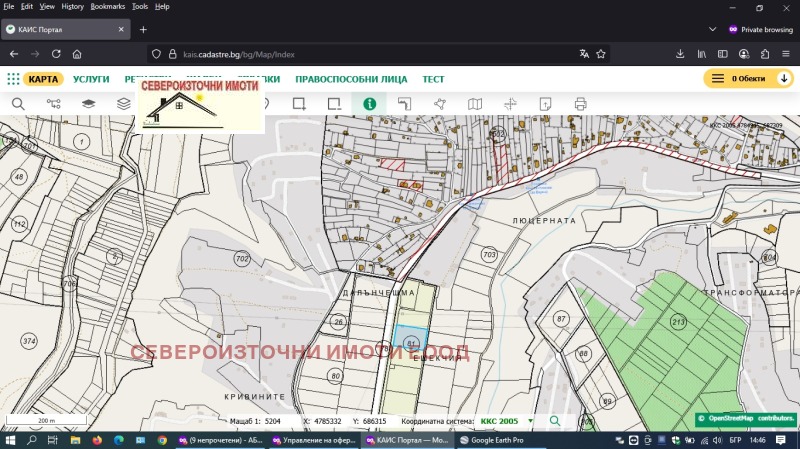
Task: Toggle Firefox sidebar icon
Action: (x=722, y=54)
